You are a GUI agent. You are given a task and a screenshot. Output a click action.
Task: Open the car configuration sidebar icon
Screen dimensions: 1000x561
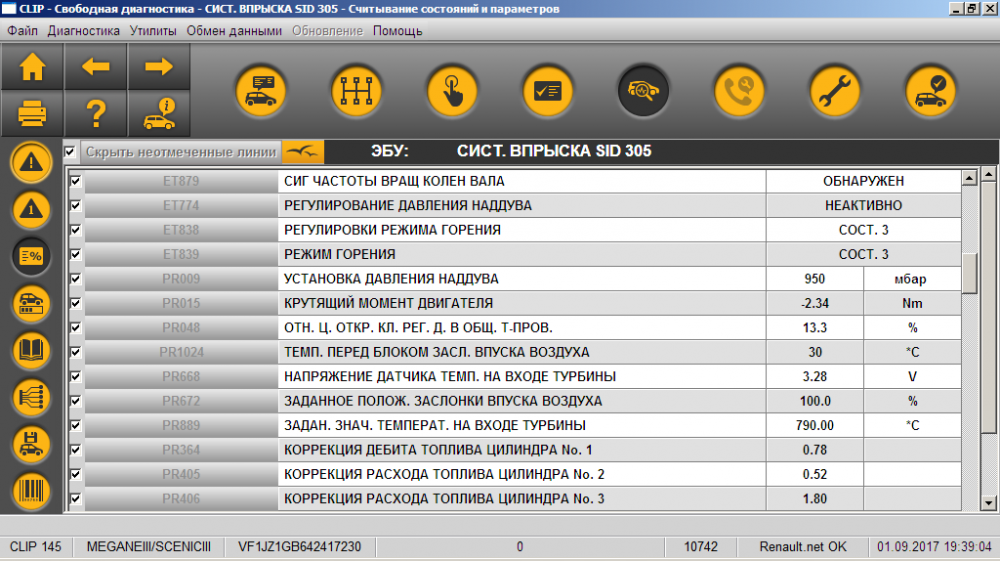click(31, 303)
